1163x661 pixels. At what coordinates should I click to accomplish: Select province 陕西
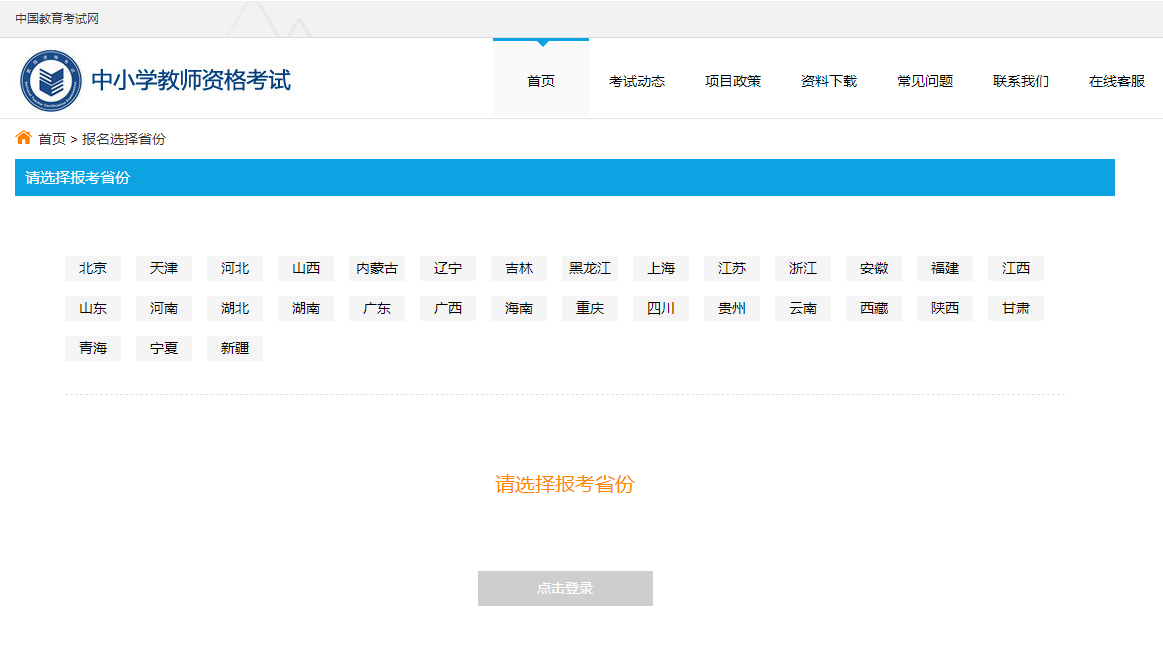945,308
